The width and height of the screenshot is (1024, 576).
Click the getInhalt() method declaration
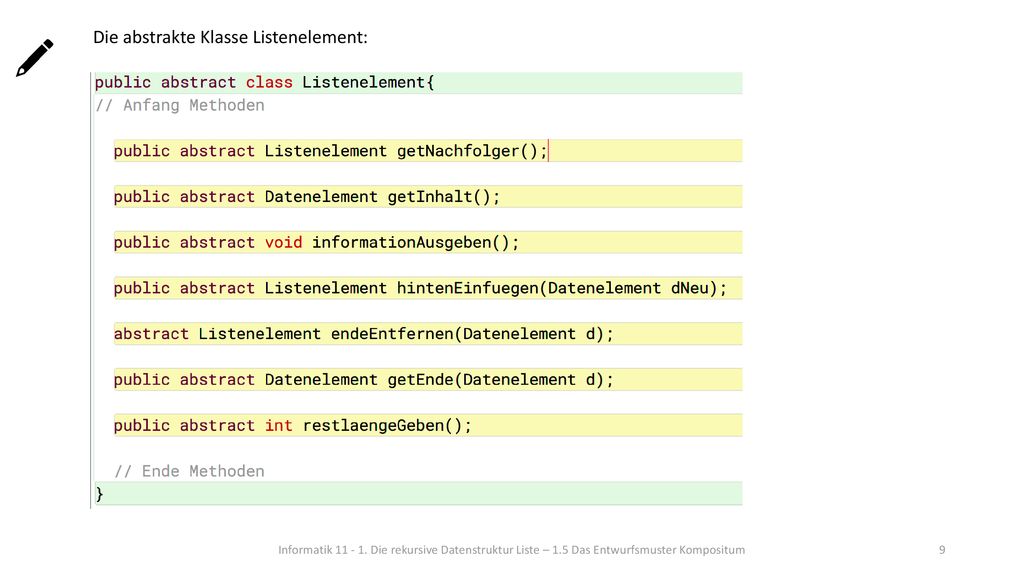click(428, 197)
